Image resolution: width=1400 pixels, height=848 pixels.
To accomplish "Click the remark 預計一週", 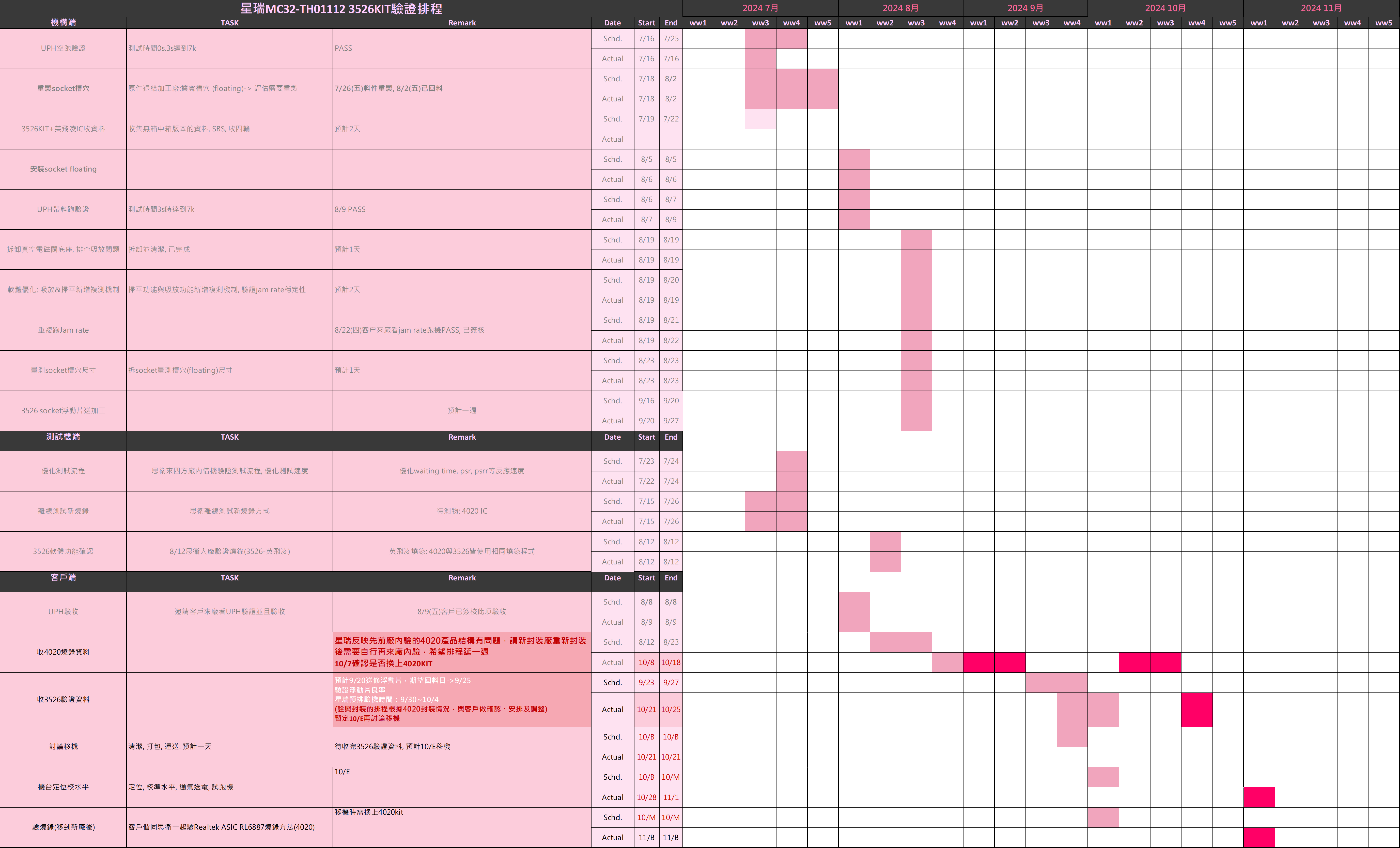I will 462,411.
